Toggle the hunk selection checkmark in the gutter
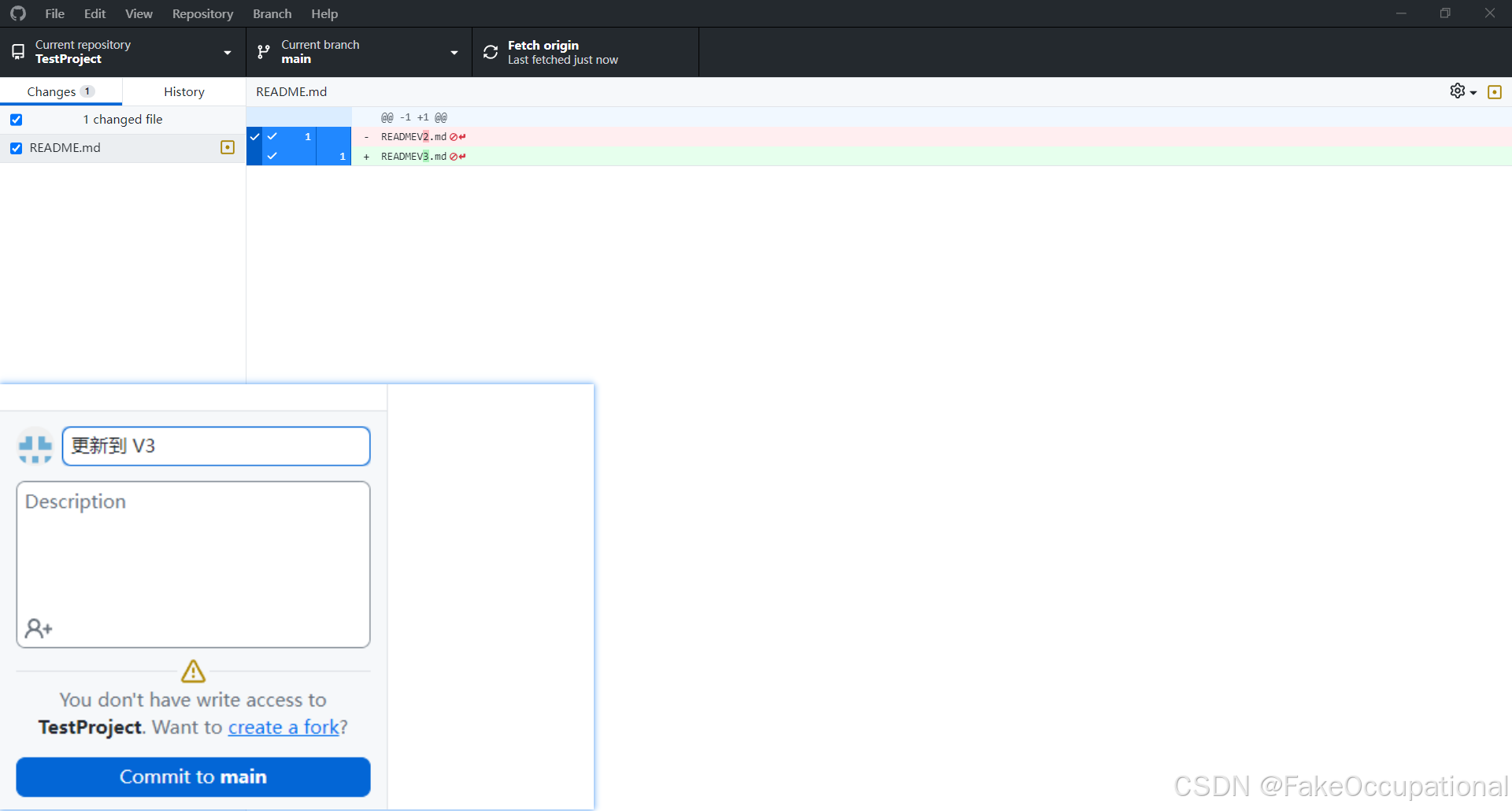The image size is (1512, 811). coord(254,136)
